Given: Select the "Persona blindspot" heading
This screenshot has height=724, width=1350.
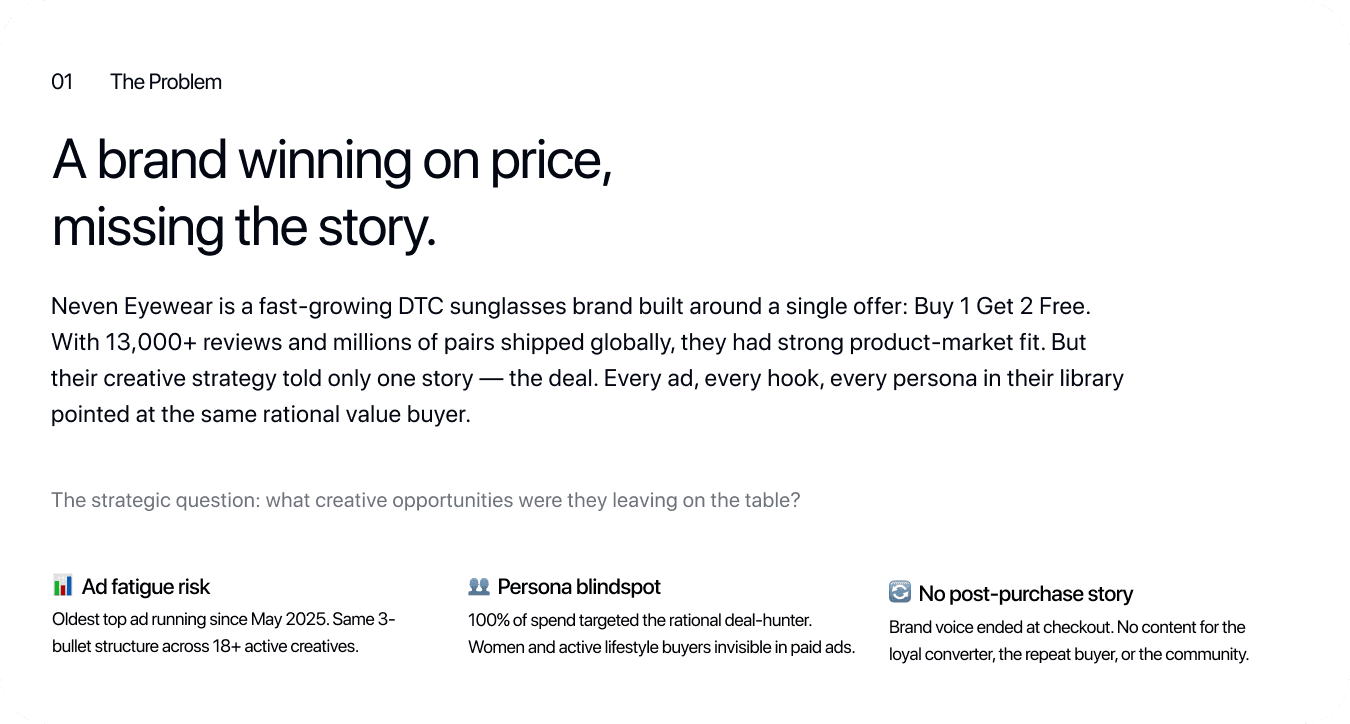Looking at the screenshot, I should (579, 587).
